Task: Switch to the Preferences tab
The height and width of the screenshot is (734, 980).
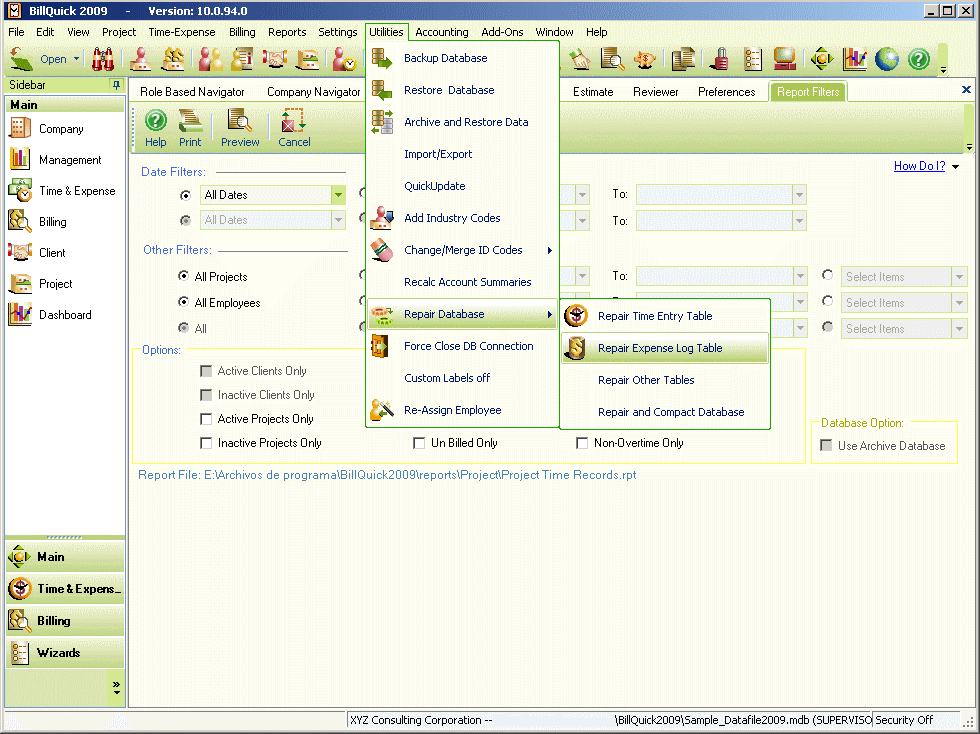Action: point(726,92)
